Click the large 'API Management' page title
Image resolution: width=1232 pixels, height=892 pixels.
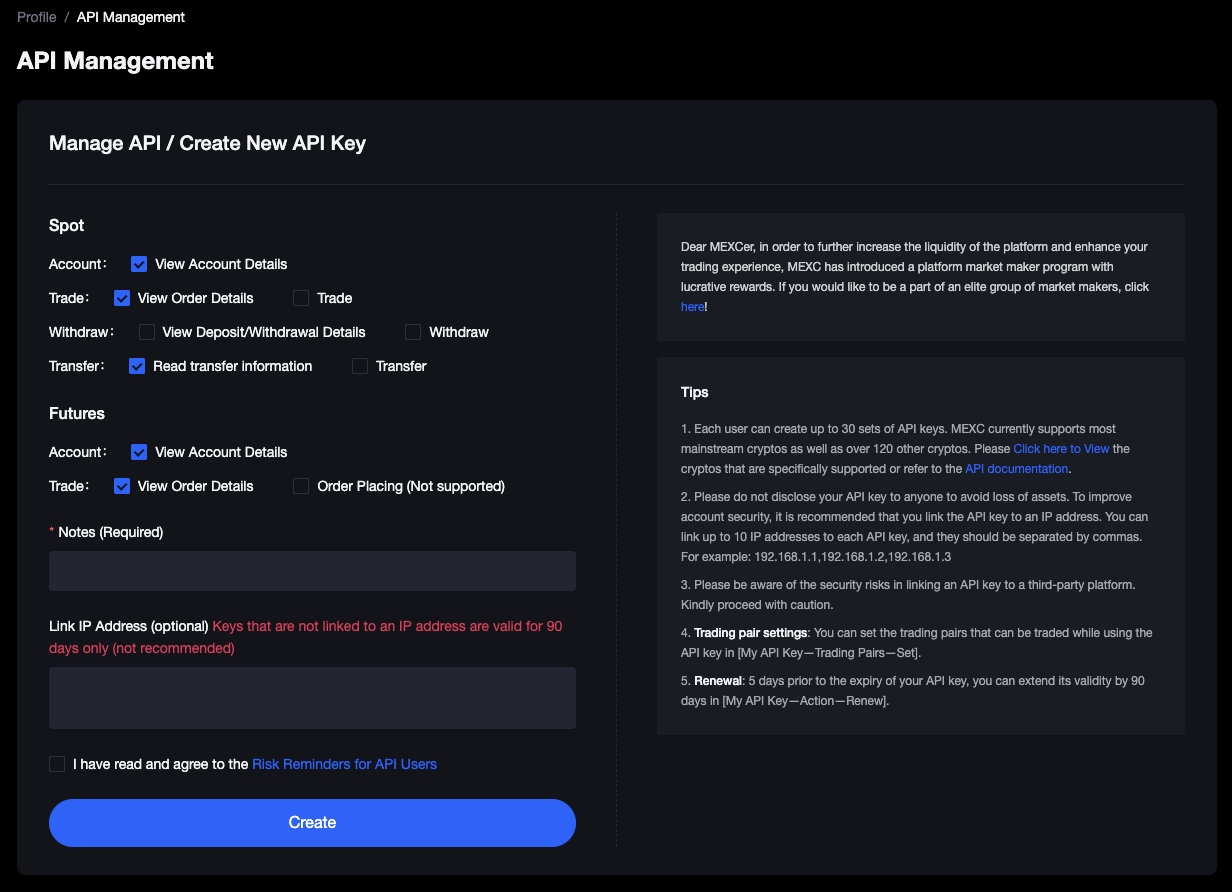click(x=116, y=61)
